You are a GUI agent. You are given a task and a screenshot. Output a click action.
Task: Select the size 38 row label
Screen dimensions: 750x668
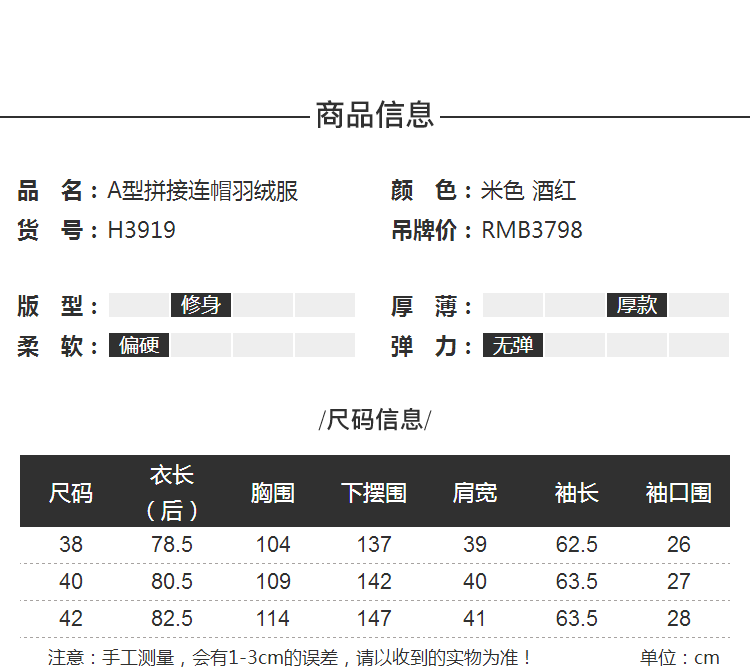tap(71, 545)
